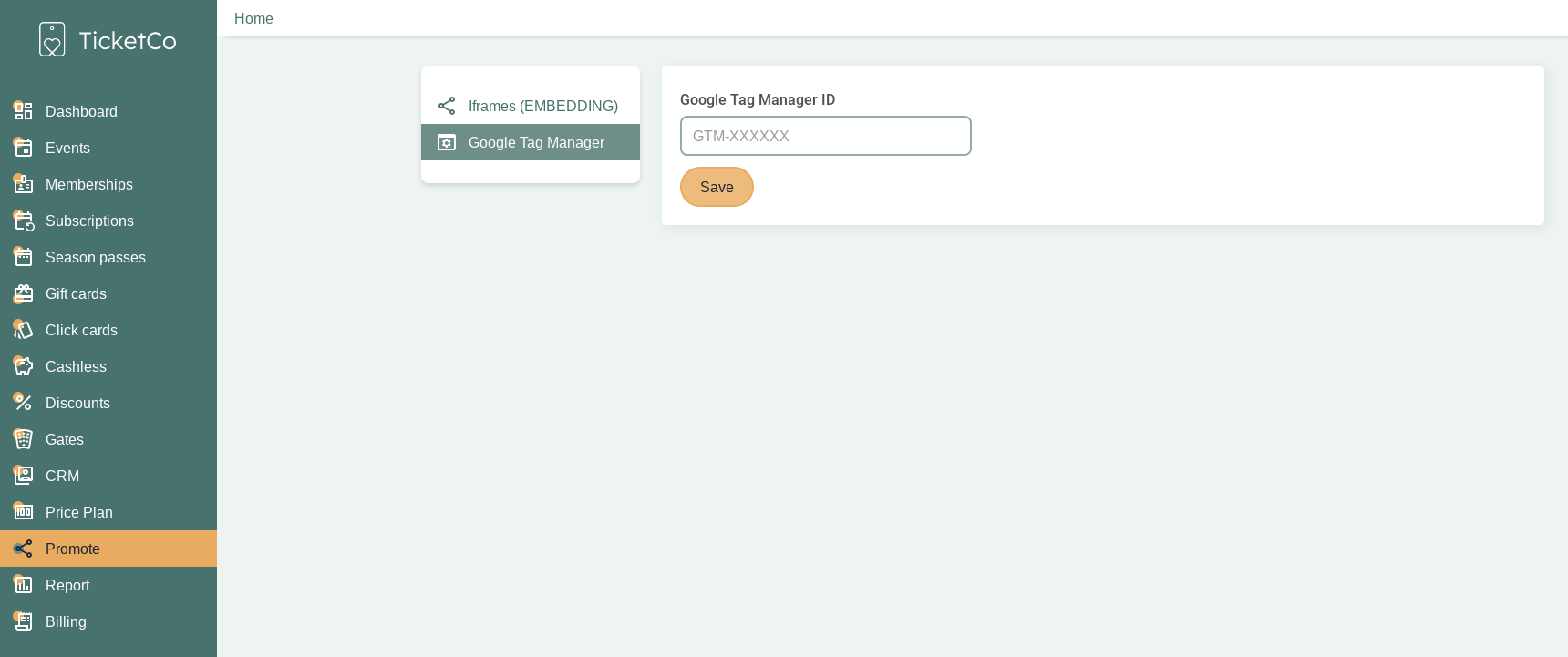Click the Gift cards icon
This screenshot has width=1568, height=657.
[24, 293]
